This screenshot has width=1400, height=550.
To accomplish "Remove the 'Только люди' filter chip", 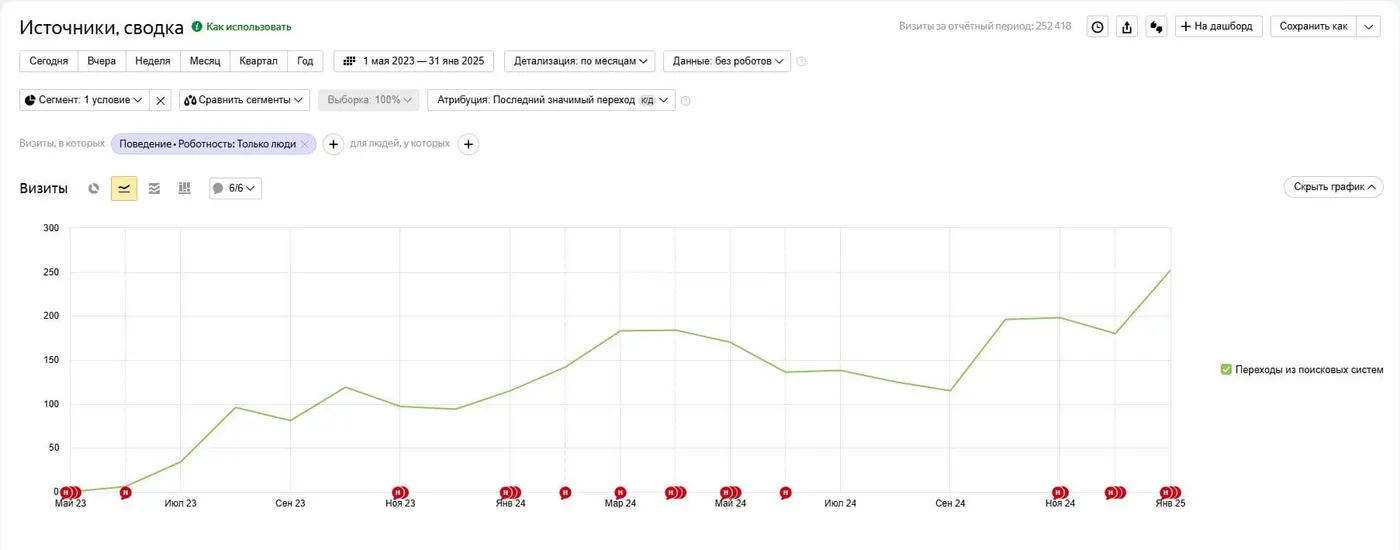I will coord(305,144).
